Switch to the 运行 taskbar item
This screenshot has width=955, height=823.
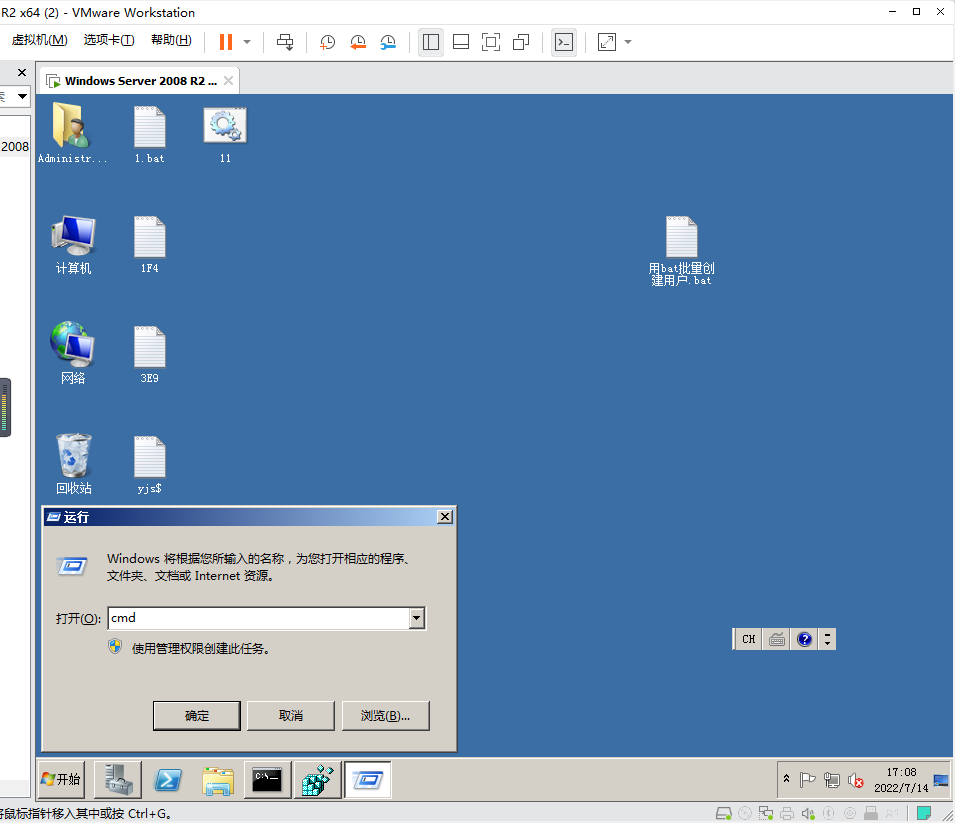(367, 779)
